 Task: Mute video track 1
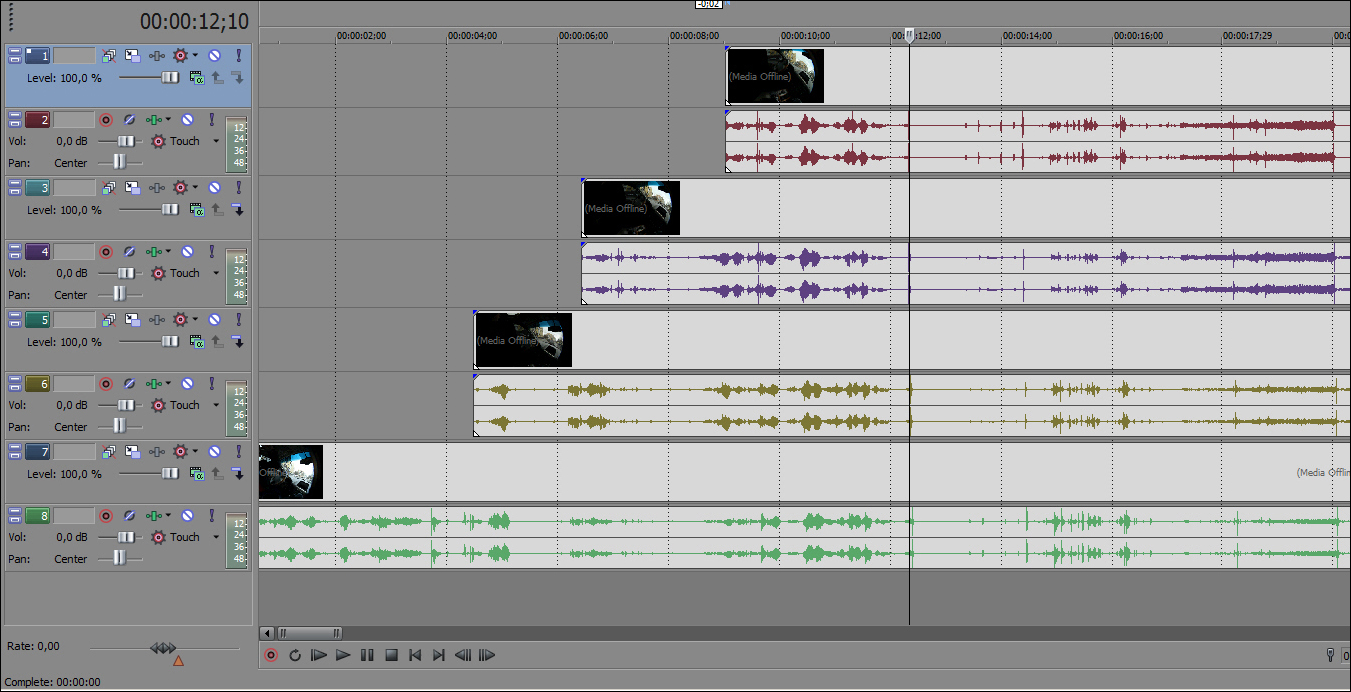click(x=214, y=55)
